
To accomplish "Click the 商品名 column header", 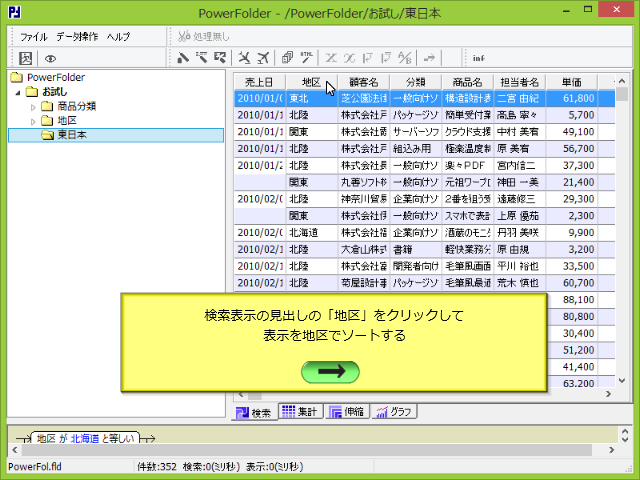I will point(467,82).
